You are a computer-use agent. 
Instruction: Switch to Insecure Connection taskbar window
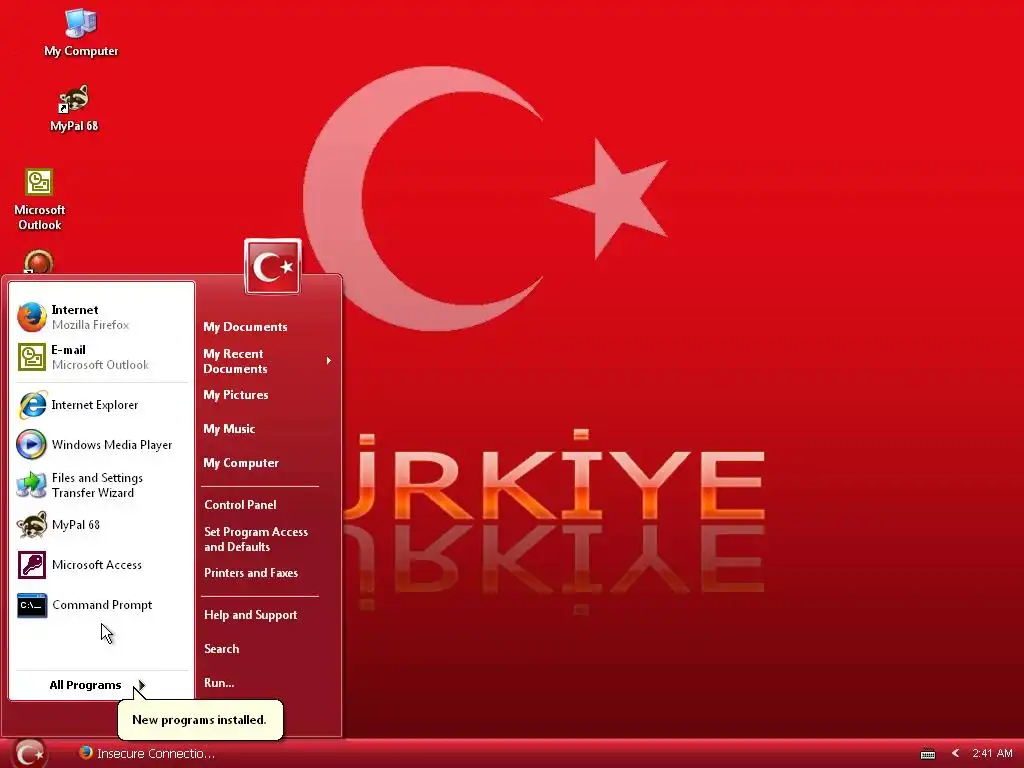click(x=147, y=753)
